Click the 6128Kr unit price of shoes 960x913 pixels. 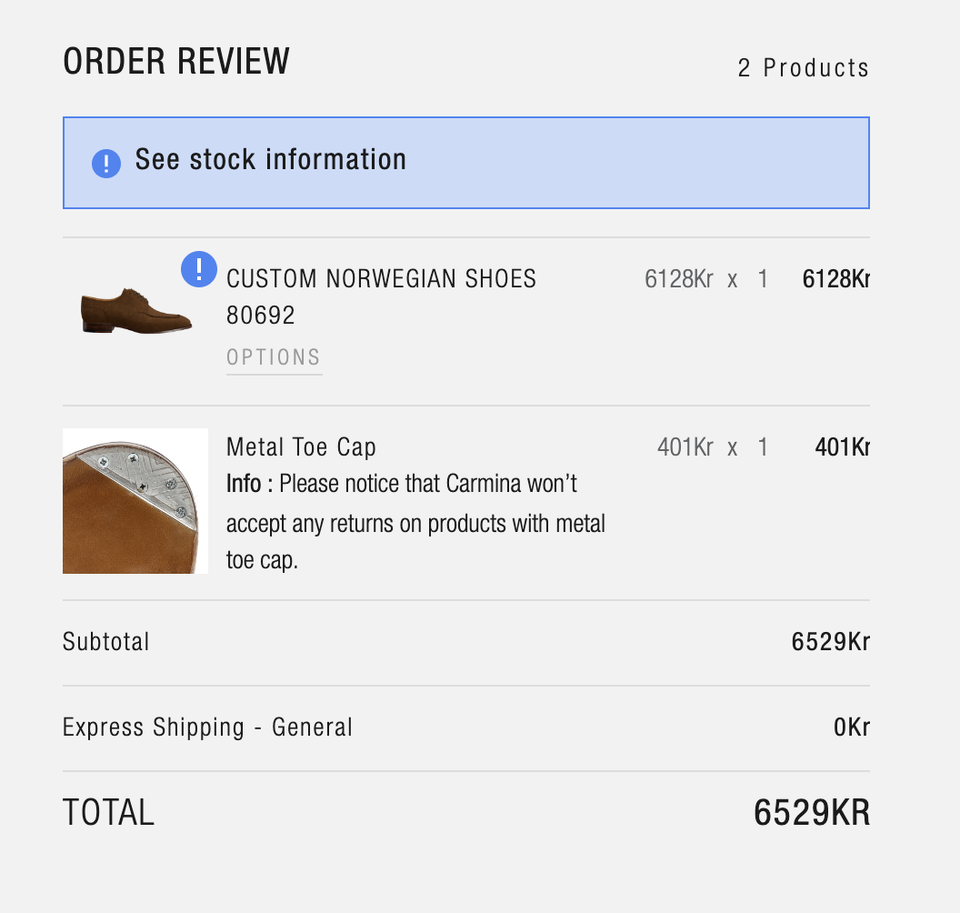(679, 279)
